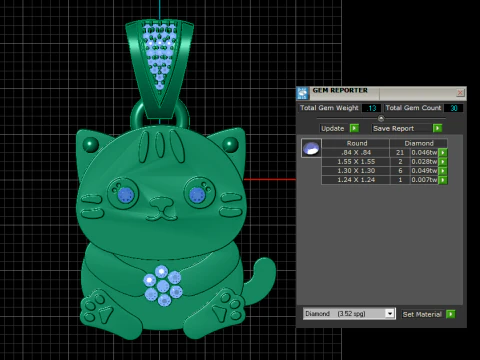Close the Gem Reporter panel
The image size is (480, 360).
(x=460, y=92)
